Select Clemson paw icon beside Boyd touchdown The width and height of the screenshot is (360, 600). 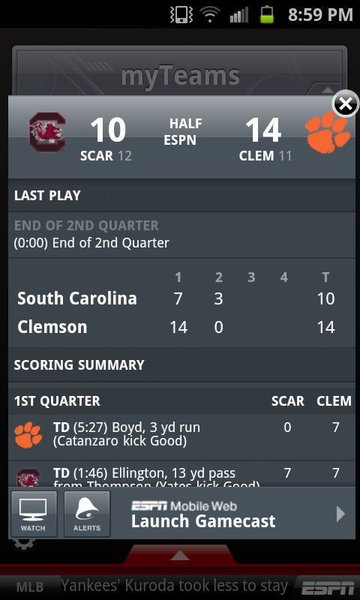tap(28, 435)
